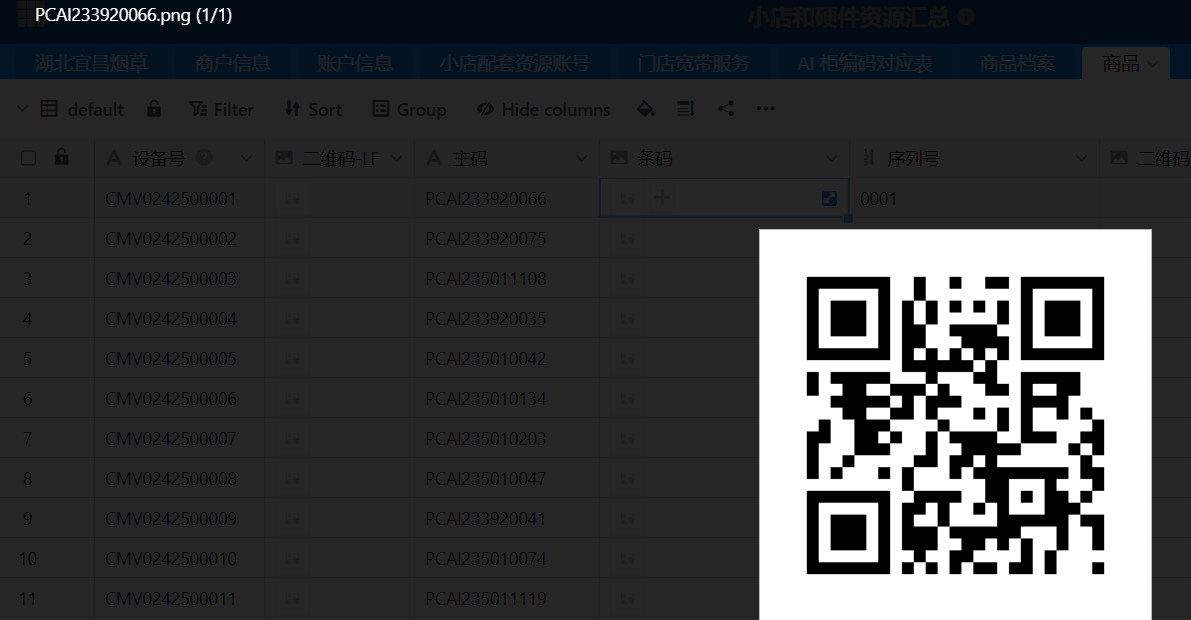Screen dimensions: 1191x620
Task: Click the 二维码-LF image in row 1
Action: (292, 198)
